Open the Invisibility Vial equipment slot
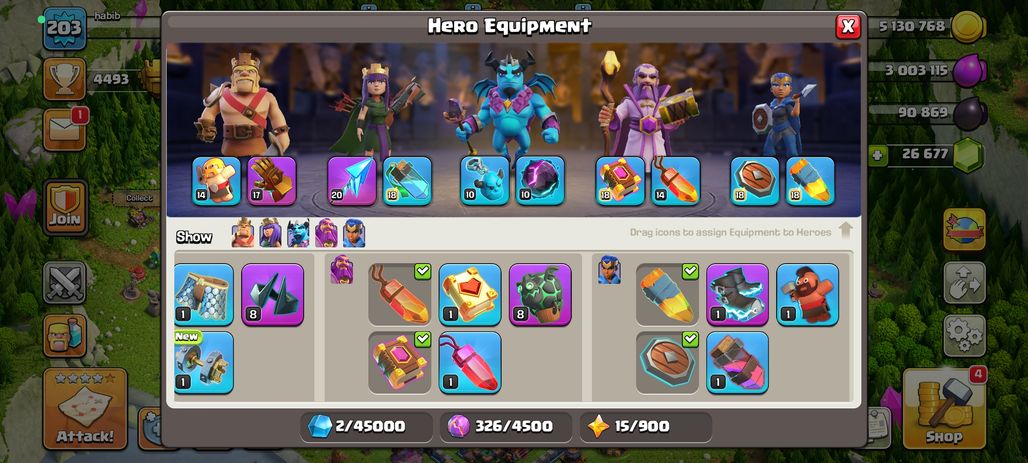This screenshot has width=1028, height=463. pyautogui.click(x=407, y=181)
